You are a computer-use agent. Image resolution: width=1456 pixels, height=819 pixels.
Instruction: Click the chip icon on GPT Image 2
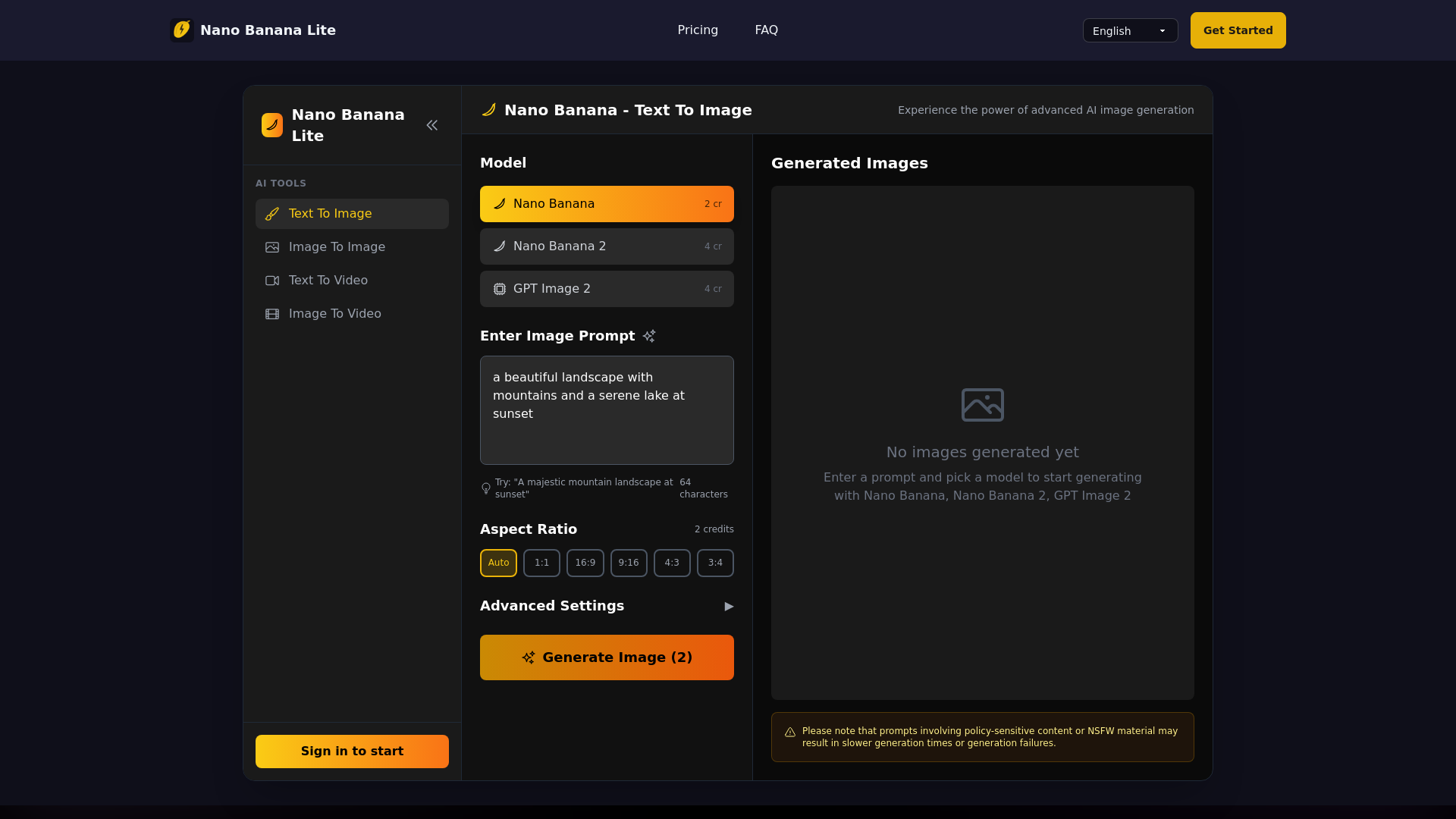pyautogui.click(x=500, y=289)
